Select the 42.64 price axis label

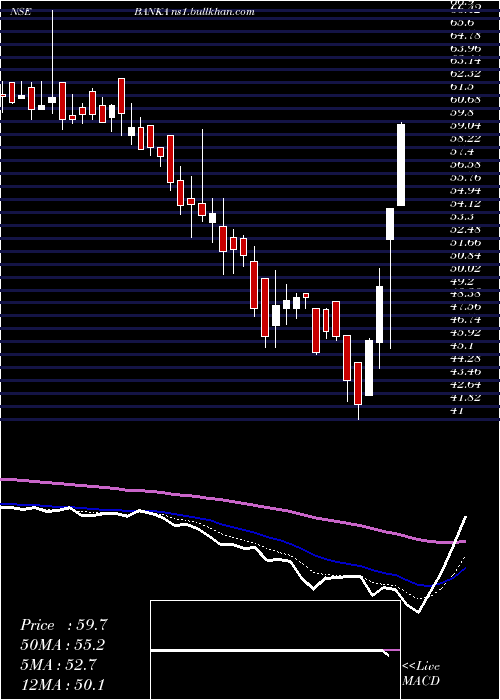coord(467,386)
